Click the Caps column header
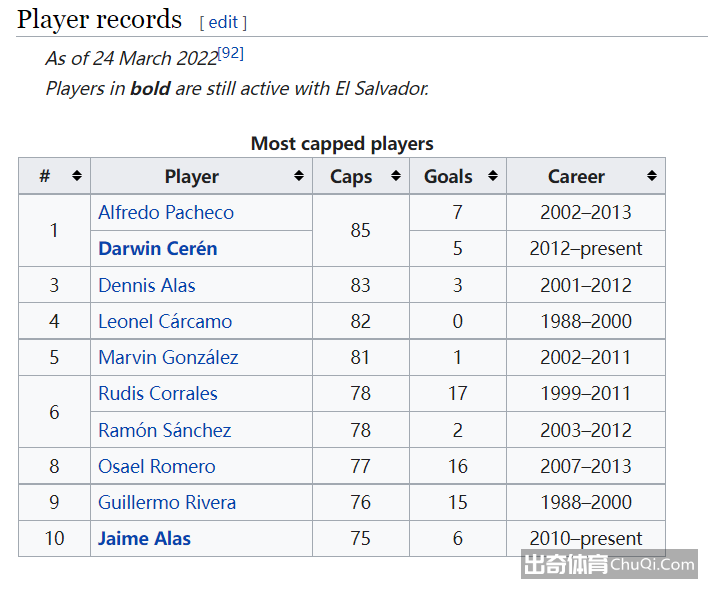This screenshot has width=708, height=589. pos(351,177)
